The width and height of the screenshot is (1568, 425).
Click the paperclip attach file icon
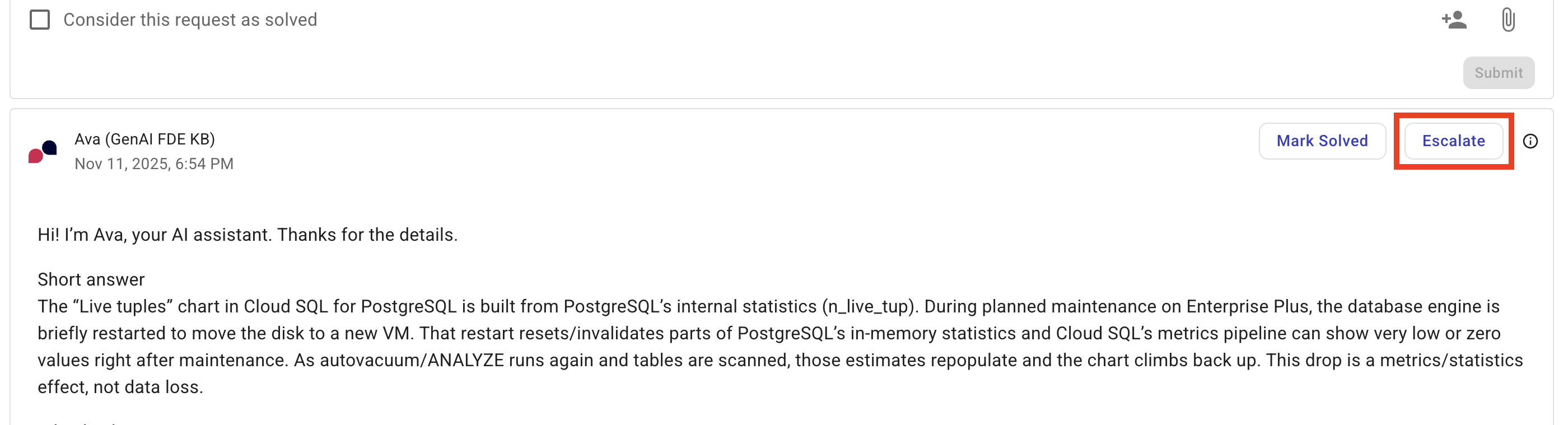[1508, 20]
